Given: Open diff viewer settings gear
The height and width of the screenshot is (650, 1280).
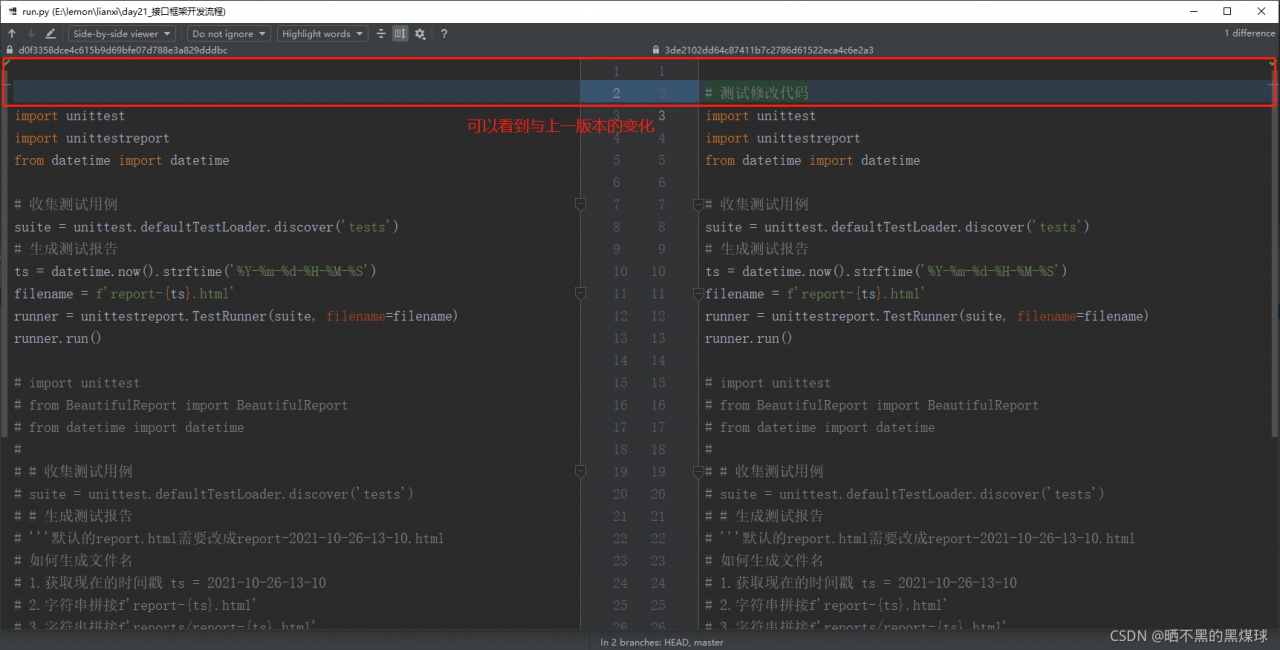Looking at the screenshot, I should (x=420, y=34).
